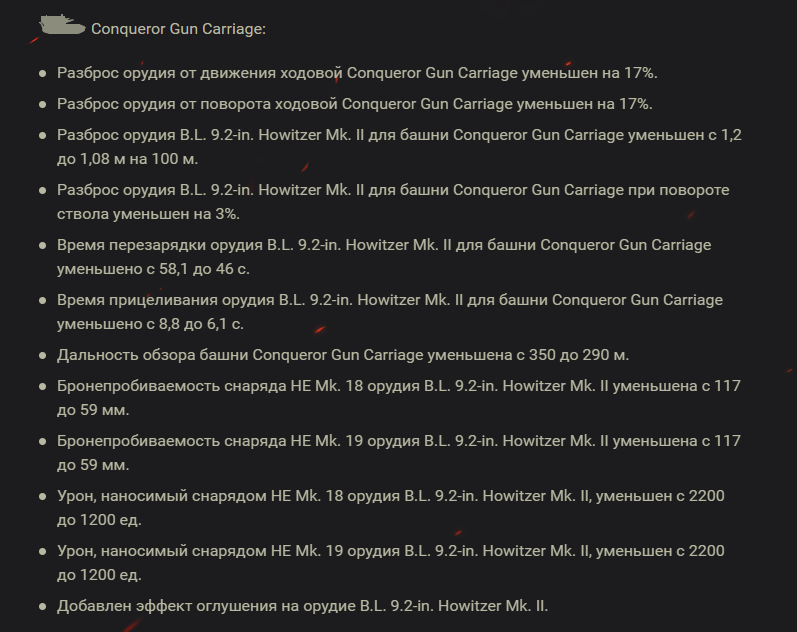Click the line about dispersion on hull traverse
The height and width of the screenshot is (632, 797).
pos(354,104)
